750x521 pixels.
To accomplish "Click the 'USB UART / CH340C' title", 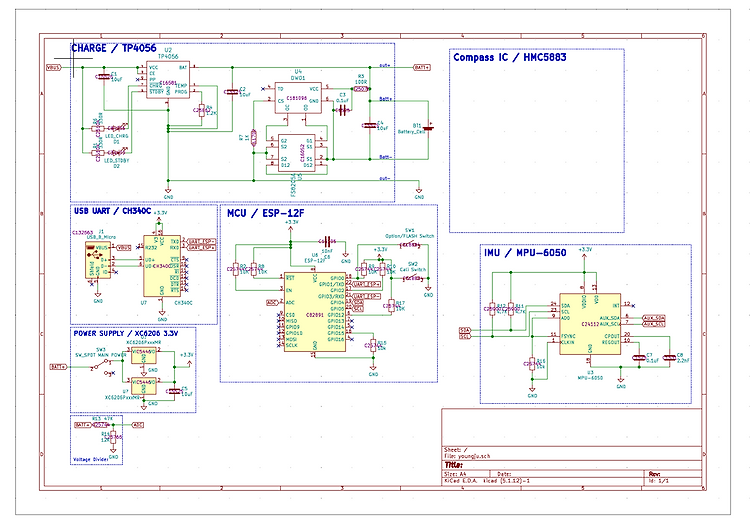I will pos(112,211).
